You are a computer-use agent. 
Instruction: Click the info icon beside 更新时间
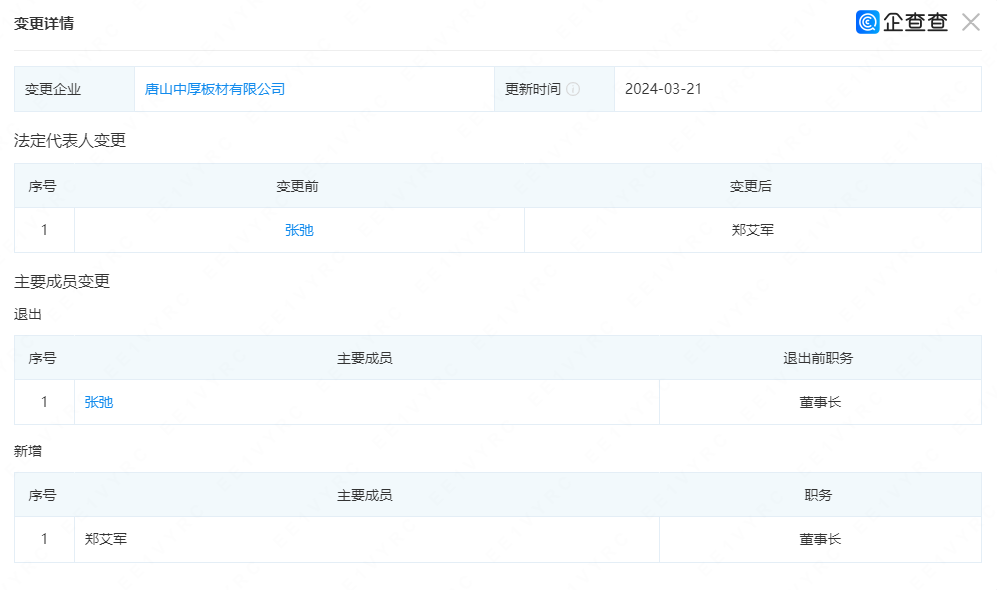573,89
